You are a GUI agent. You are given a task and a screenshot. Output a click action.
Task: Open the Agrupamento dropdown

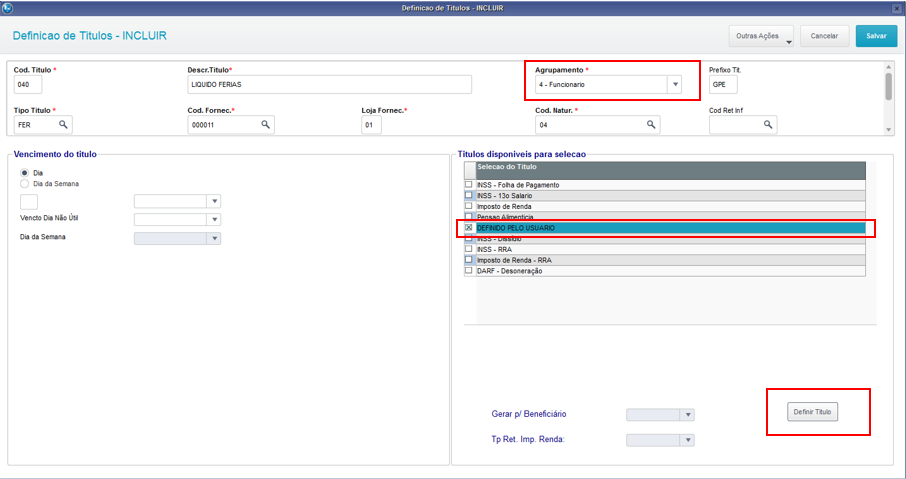pos(675,84)
